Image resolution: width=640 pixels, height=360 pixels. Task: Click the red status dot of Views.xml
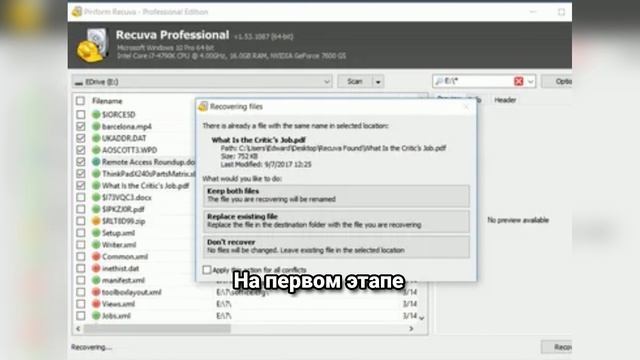tap(96, 304)
